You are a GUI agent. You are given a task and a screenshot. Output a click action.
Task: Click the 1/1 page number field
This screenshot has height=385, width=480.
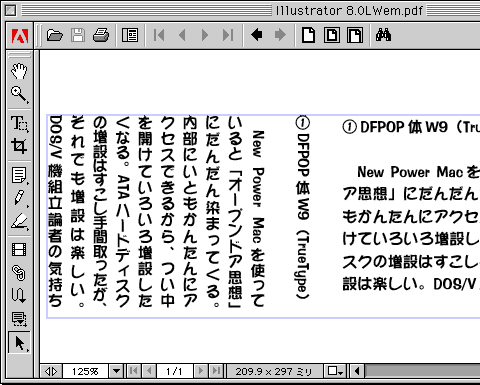tap(174, 371)
